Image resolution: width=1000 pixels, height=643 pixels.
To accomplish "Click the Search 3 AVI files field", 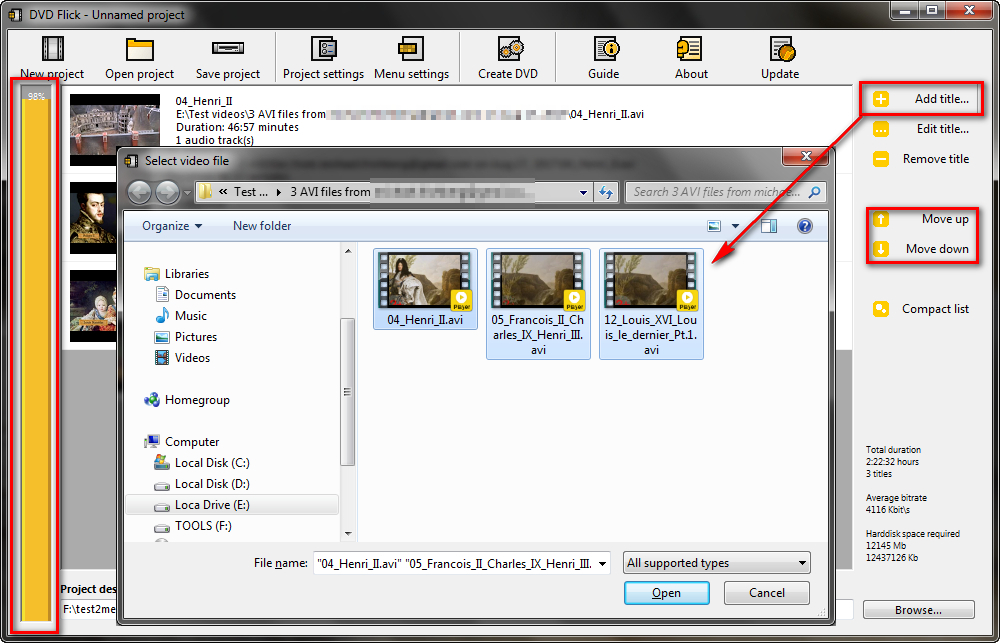I will [718, 192].
